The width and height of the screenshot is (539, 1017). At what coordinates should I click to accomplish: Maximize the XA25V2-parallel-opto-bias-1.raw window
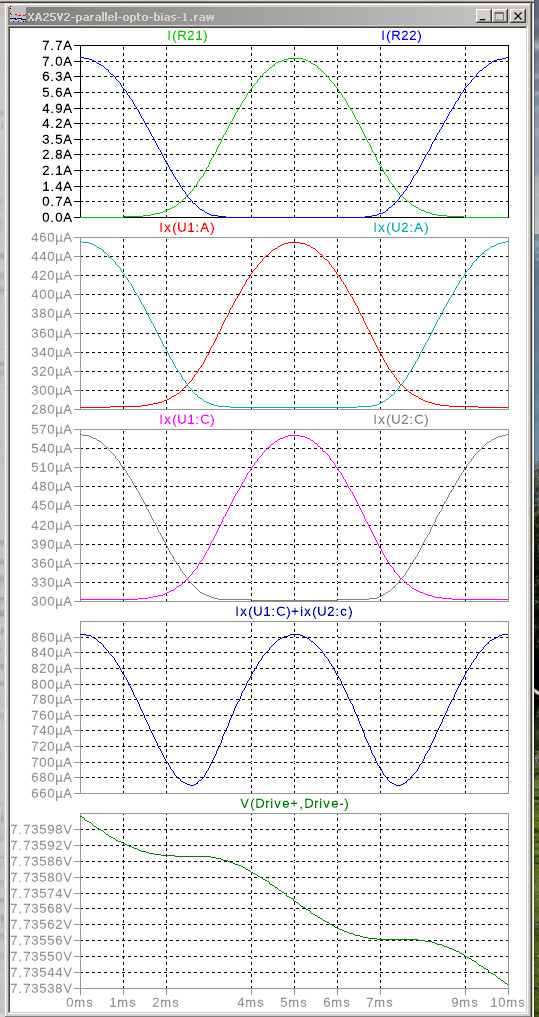point(499,17)
